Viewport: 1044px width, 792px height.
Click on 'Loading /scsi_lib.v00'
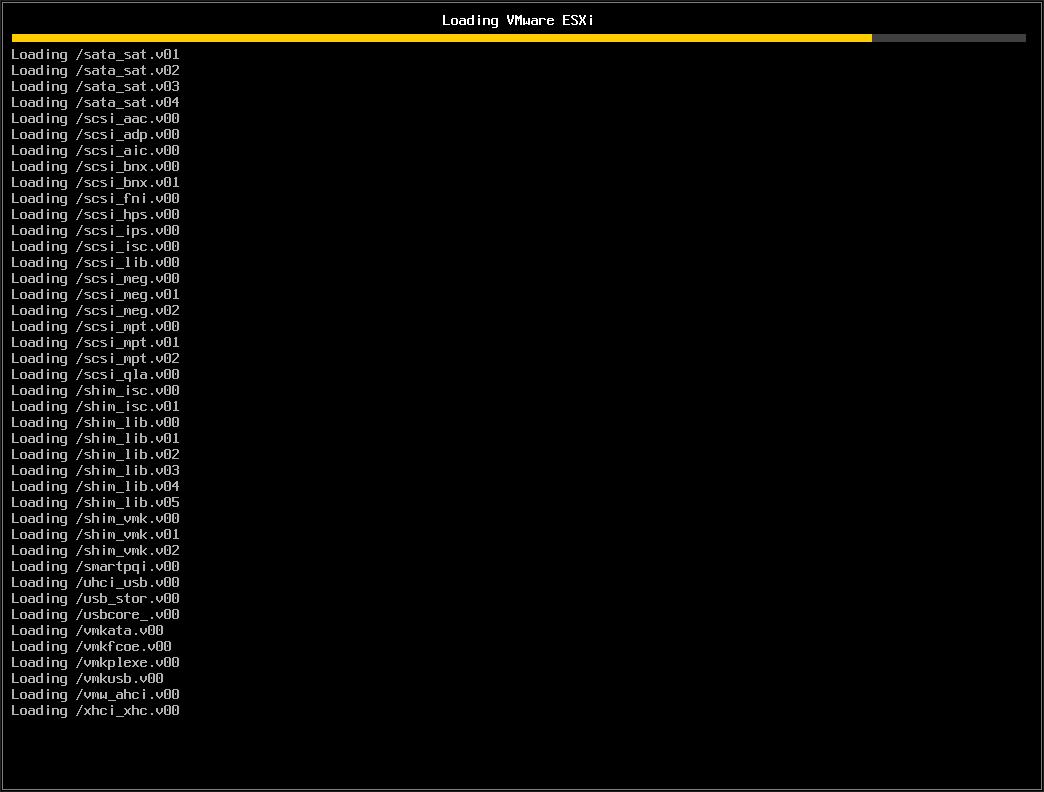click(x=95, y=262)
